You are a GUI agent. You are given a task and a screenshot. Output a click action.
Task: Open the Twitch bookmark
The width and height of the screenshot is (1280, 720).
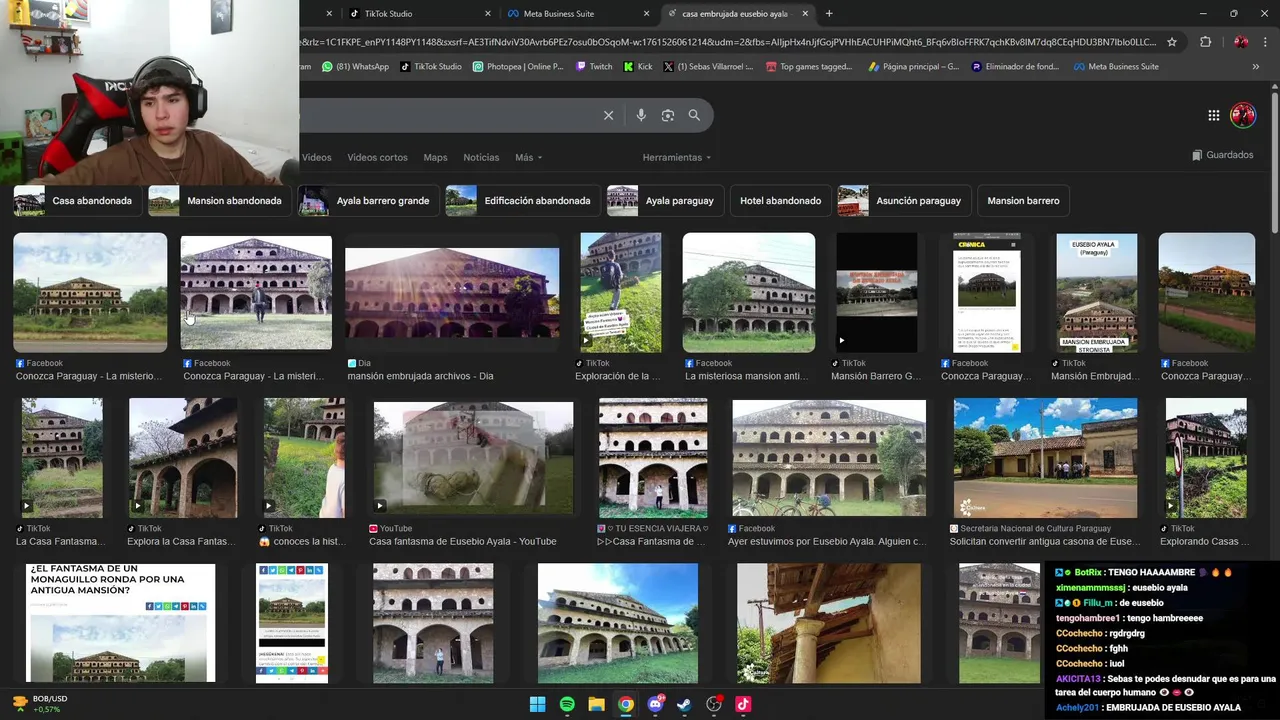(594, 67)
